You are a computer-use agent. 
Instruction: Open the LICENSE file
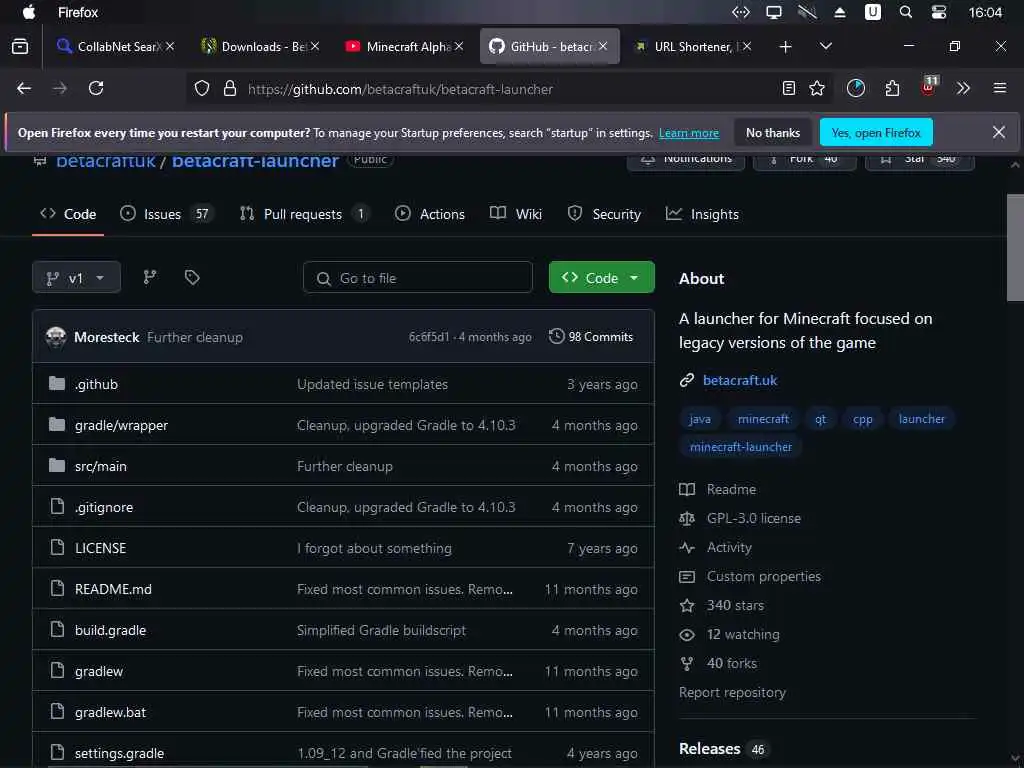point(101,548)
